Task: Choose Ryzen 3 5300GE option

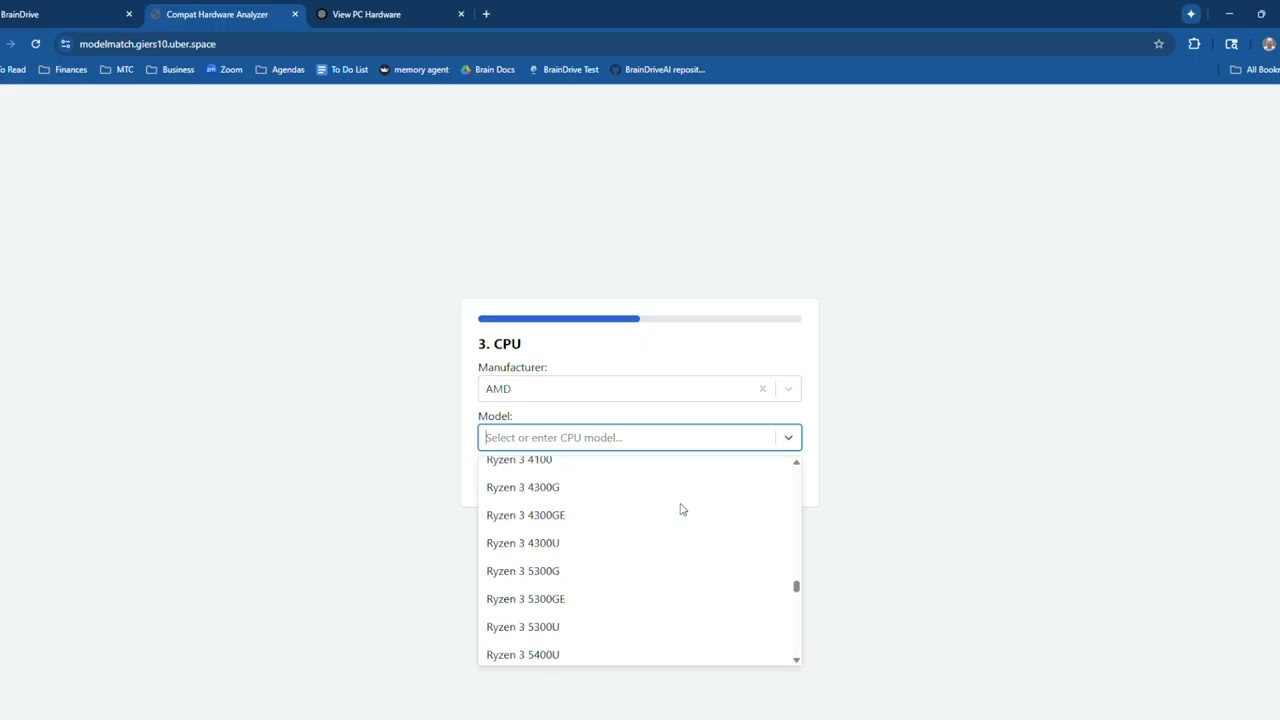Action: [526, 599]
